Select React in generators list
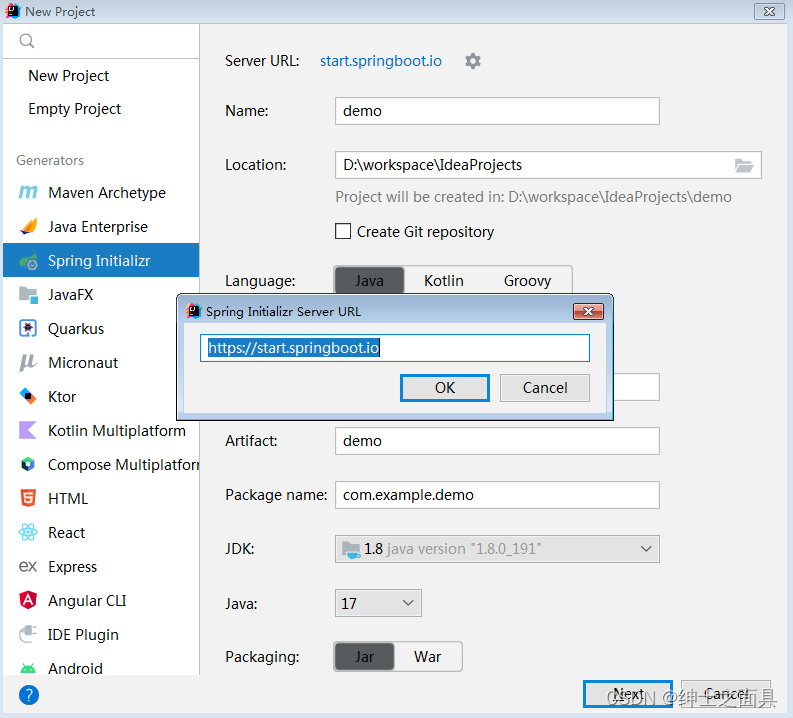The width and height of the screenshot is (793, 718). pos(101,532)
